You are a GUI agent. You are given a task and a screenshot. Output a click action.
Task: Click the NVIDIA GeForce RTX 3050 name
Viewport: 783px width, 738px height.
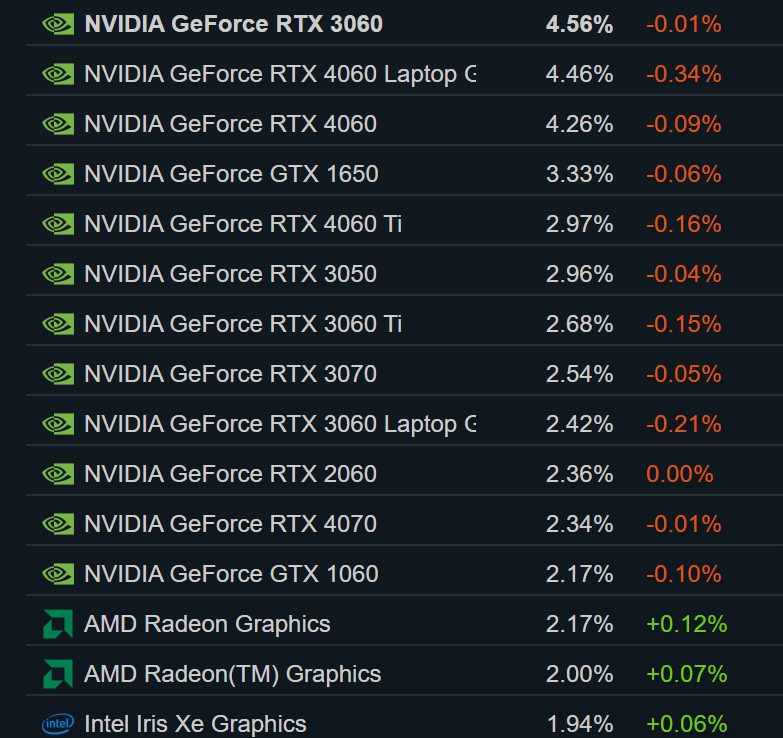coord(230,274)
